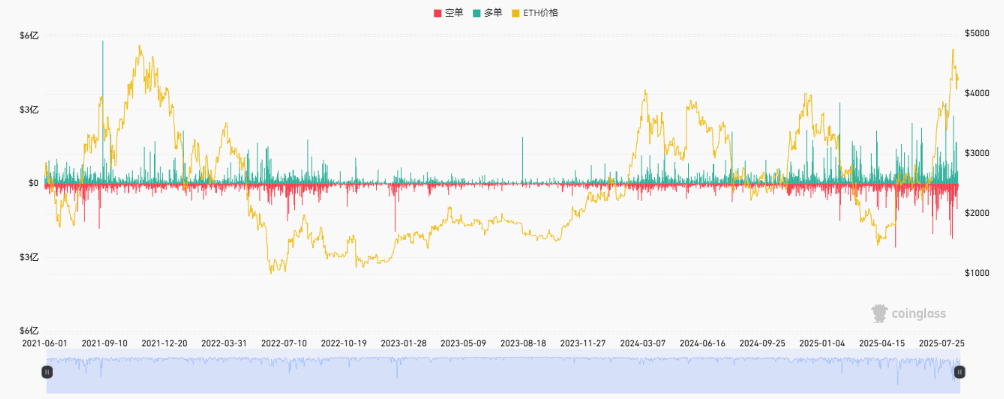
Task: Click the 2024-09-25 date label
Action: coord(762,344)
